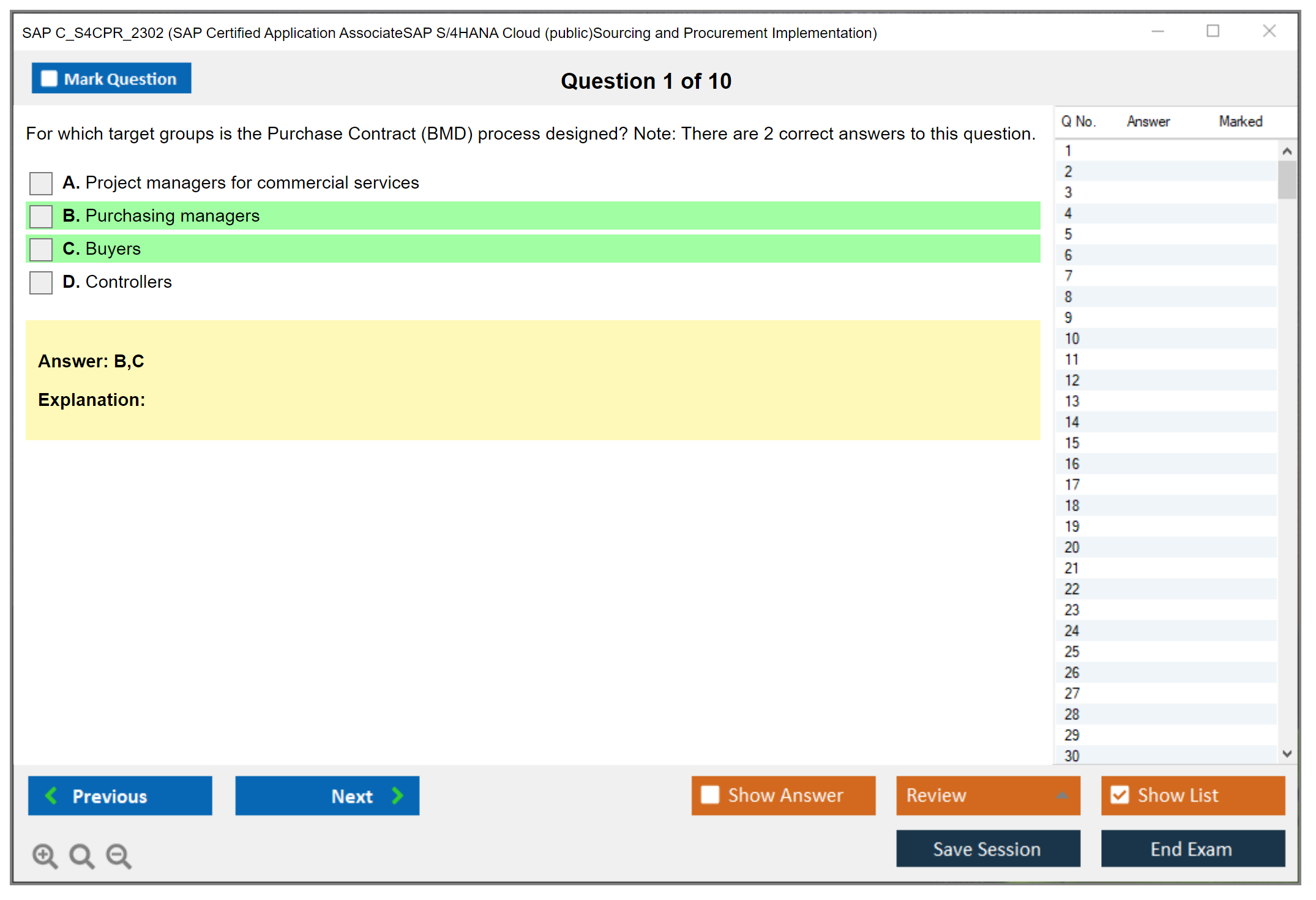This screenshot has width=1316, height=900.
Task: Open the Review dropdown menu
Action: [1062, 795]
